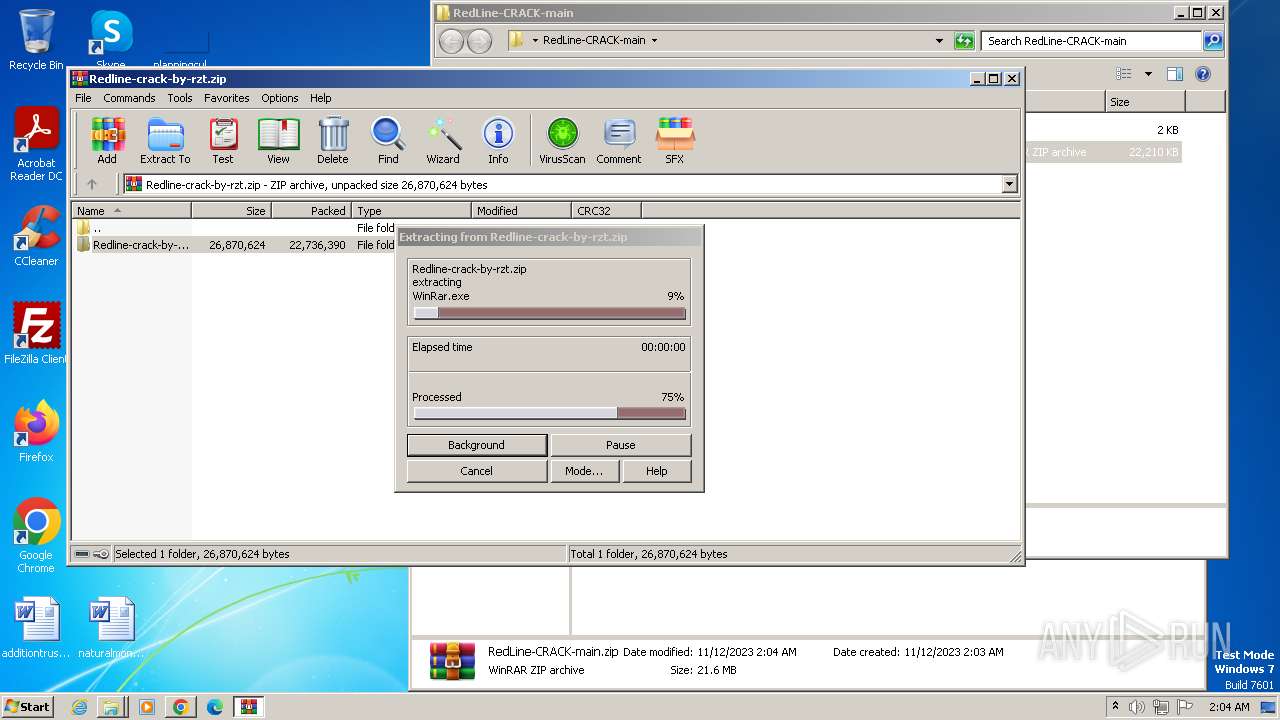Click the WinRar.exe file progress bar
Image resolution: width=1280 pixels, height=720 pixels.
point(549,313)
